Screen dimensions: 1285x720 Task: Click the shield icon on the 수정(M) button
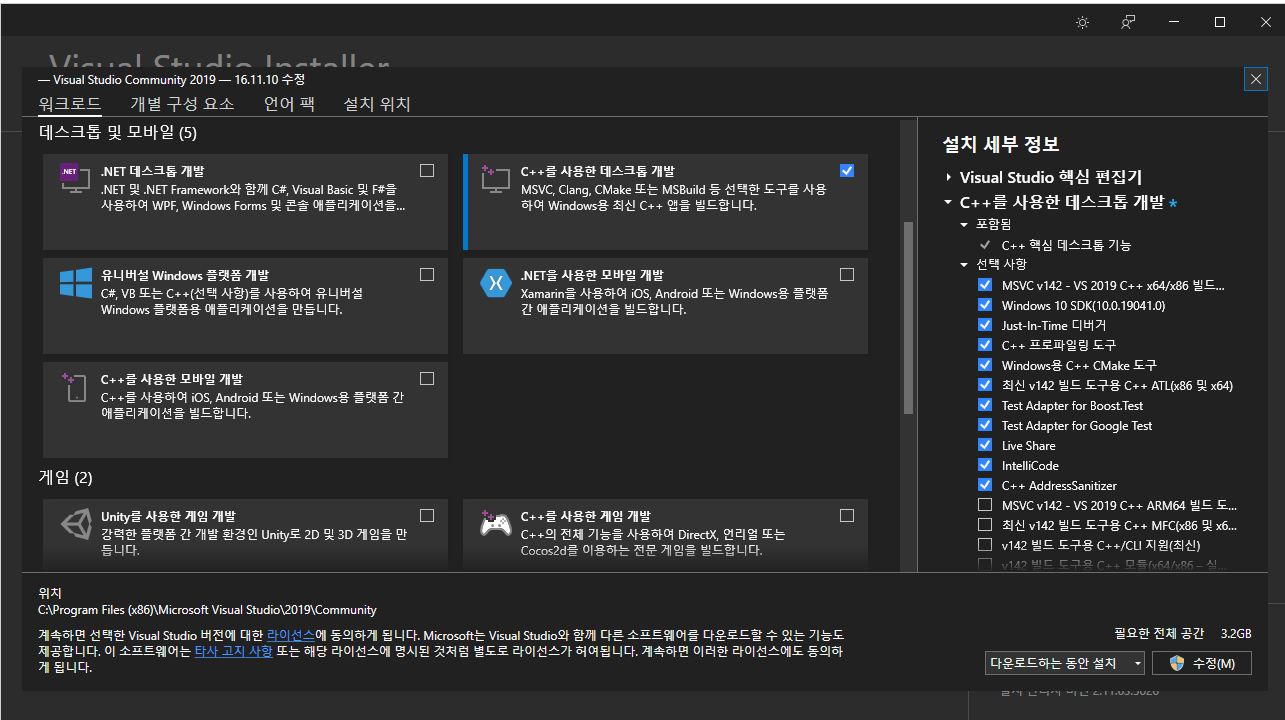[x=1177, y=663]
